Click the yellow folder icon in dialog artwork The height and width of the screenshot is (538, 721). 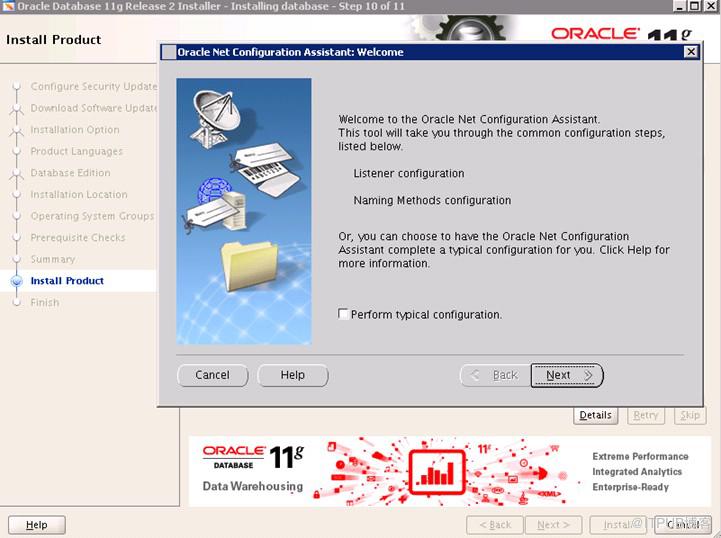click(x=250, y=266)
